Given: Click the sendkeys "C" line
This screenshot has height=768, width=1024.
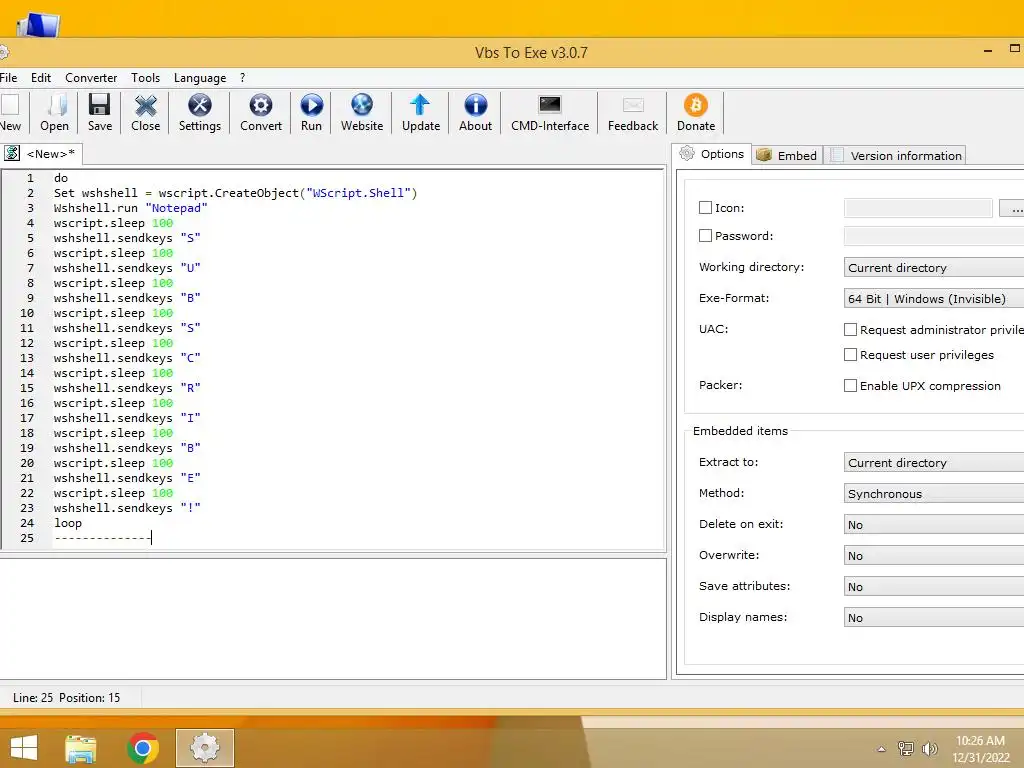Looking at the screenshot, I should (x=127, y=358).
